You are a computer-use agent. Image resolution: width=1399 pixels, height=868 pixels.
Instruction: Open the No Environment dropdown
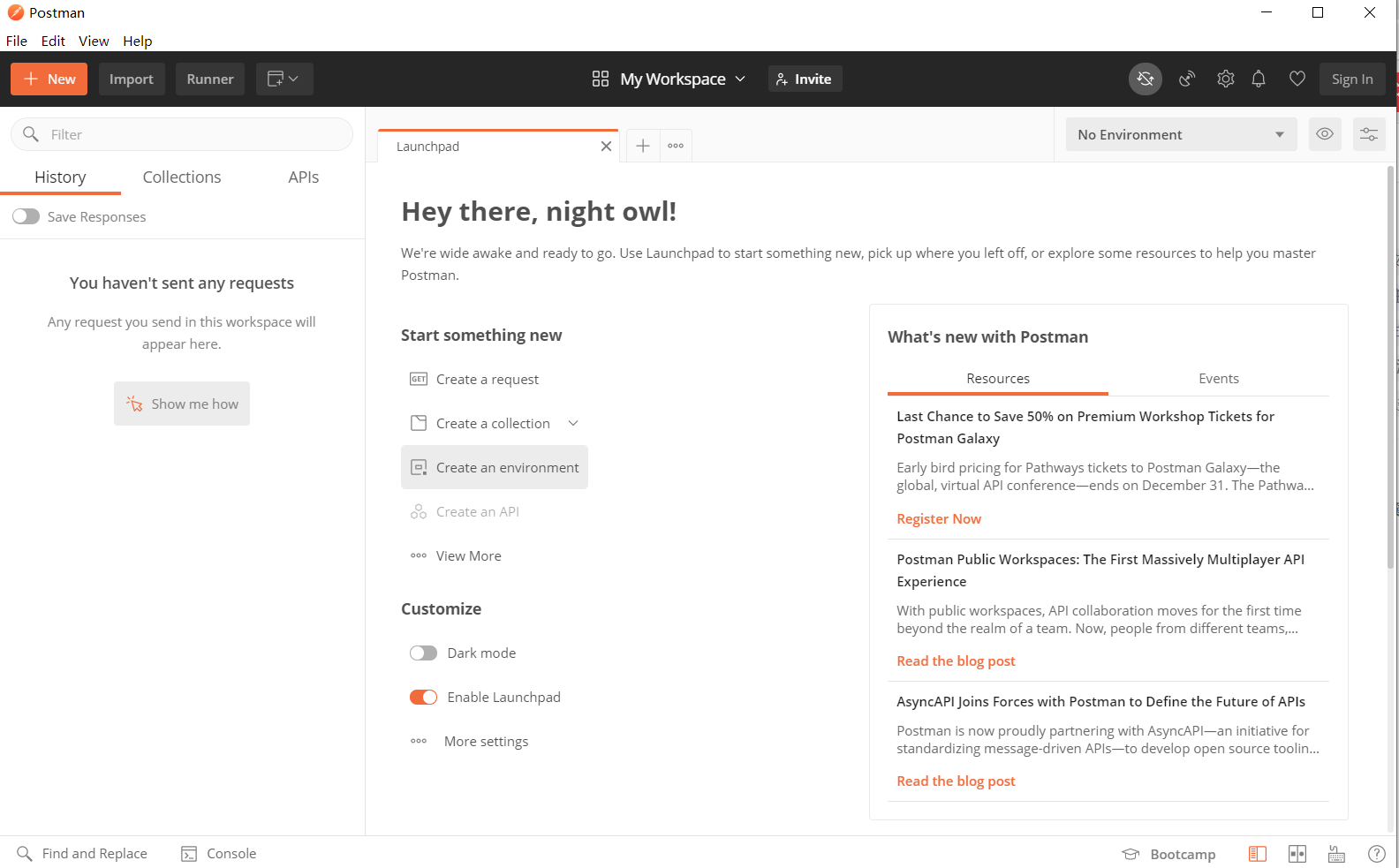[x=1181, y=134]
